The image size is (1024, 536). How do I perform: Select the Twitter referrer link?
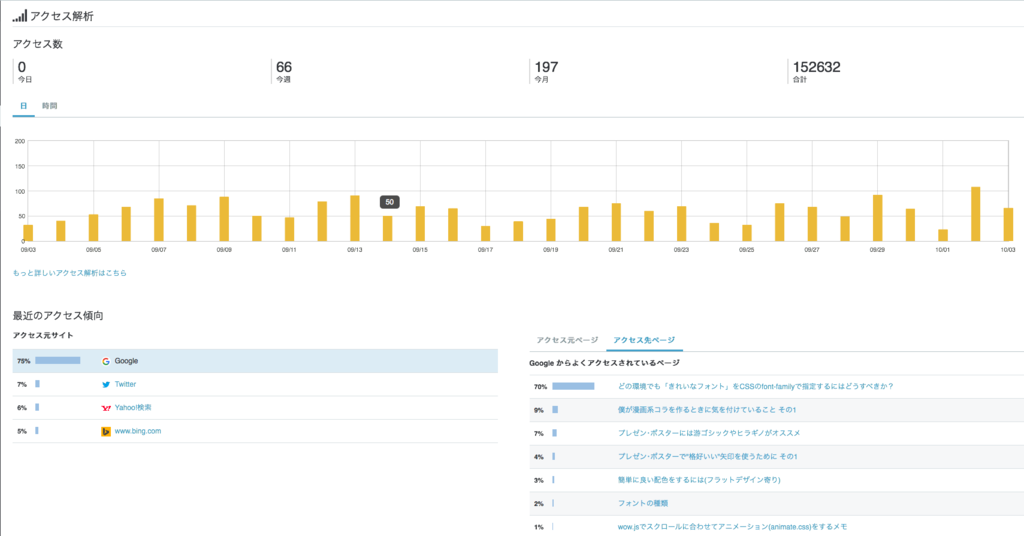[125, 385]
